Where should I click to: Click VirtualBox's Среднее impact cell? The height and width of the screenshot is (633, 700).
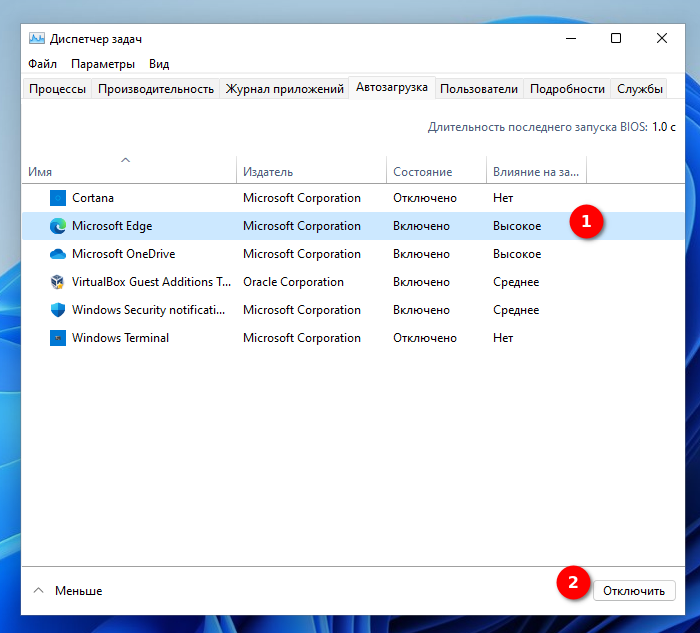tap(516, 282)
